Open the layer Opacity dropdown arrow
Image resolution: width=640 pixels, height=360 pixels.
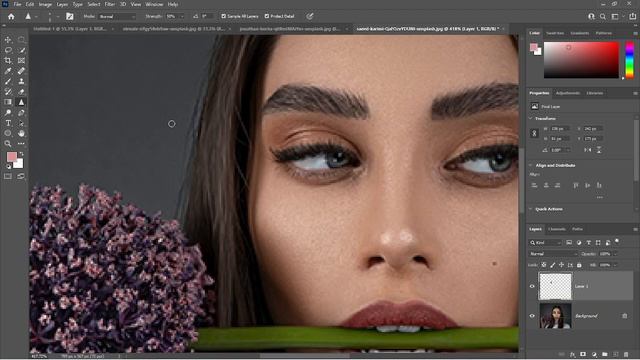click(x=616, y=254)
